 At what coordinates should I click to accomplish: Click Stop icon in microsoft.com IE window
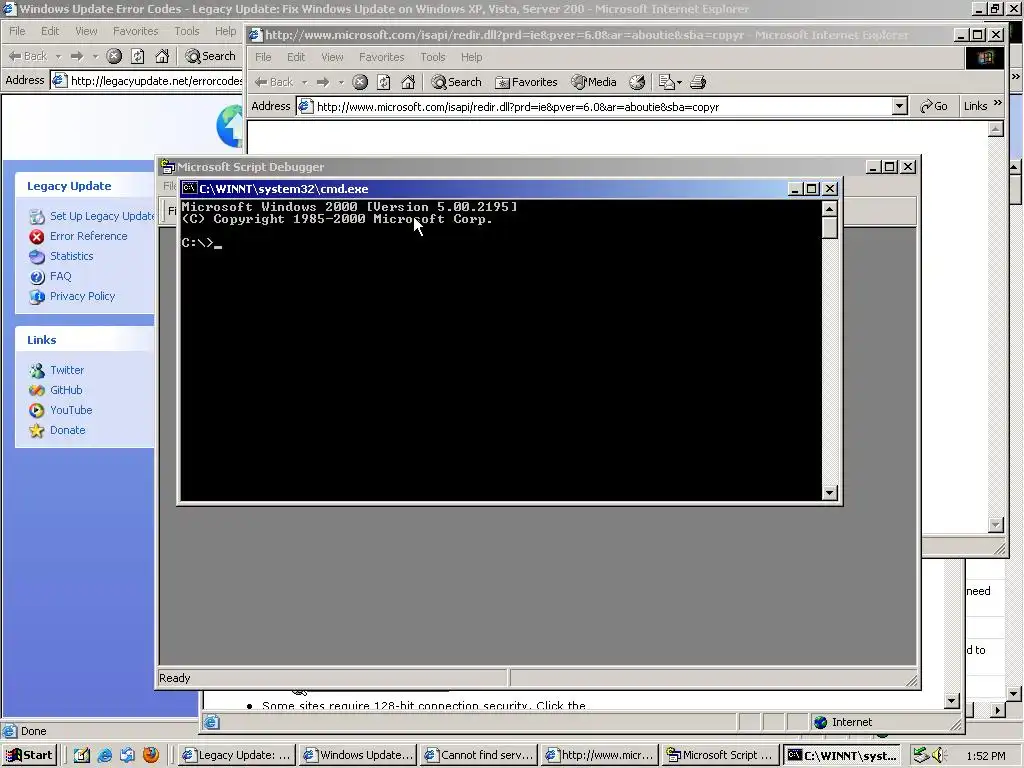point(360,82)
